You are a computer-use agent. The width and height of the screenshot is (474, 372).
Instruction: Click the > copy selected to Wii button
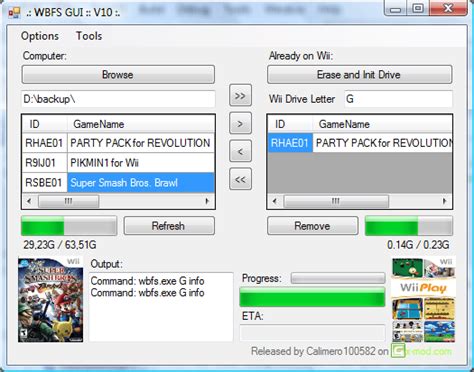240,124
